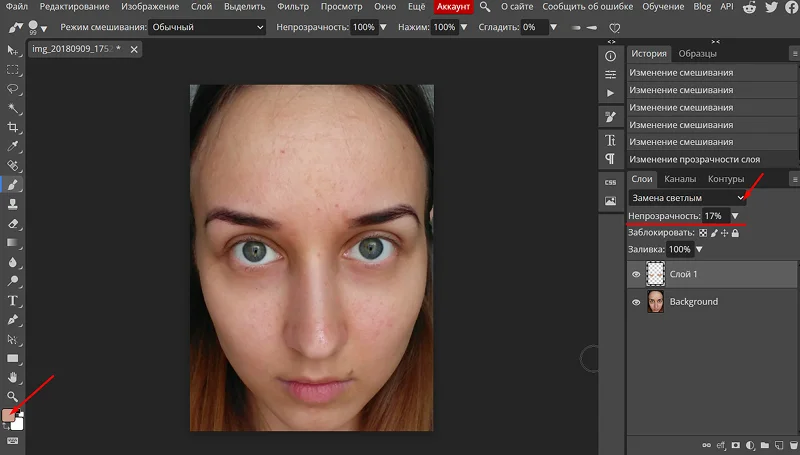This screenshot has height=455, width=800.
Task: Toggle lock transparent pixels checker icon
Action: coord(703,233)
